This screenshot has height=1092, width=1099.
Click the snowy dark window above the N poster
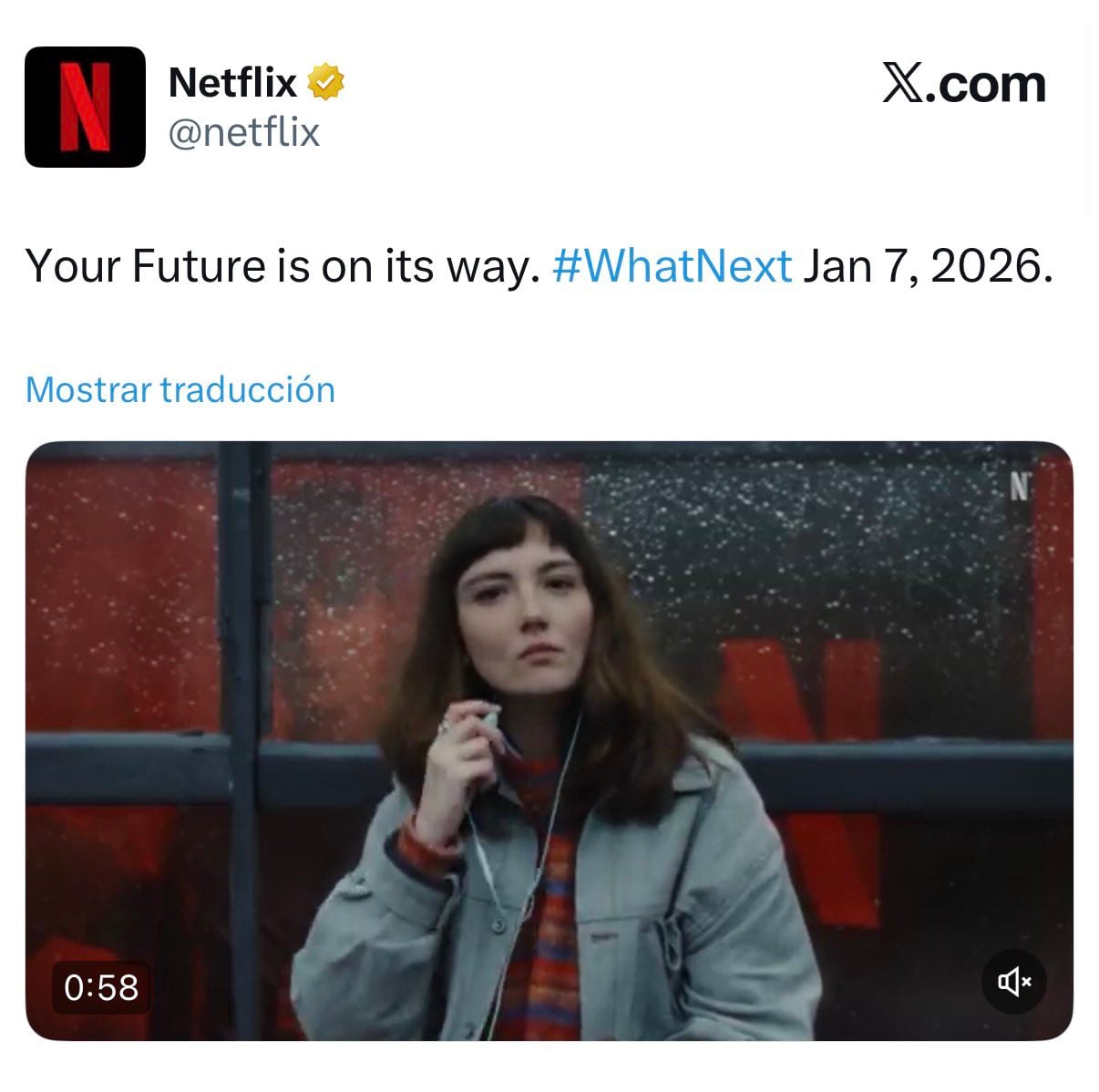(802, 547)
